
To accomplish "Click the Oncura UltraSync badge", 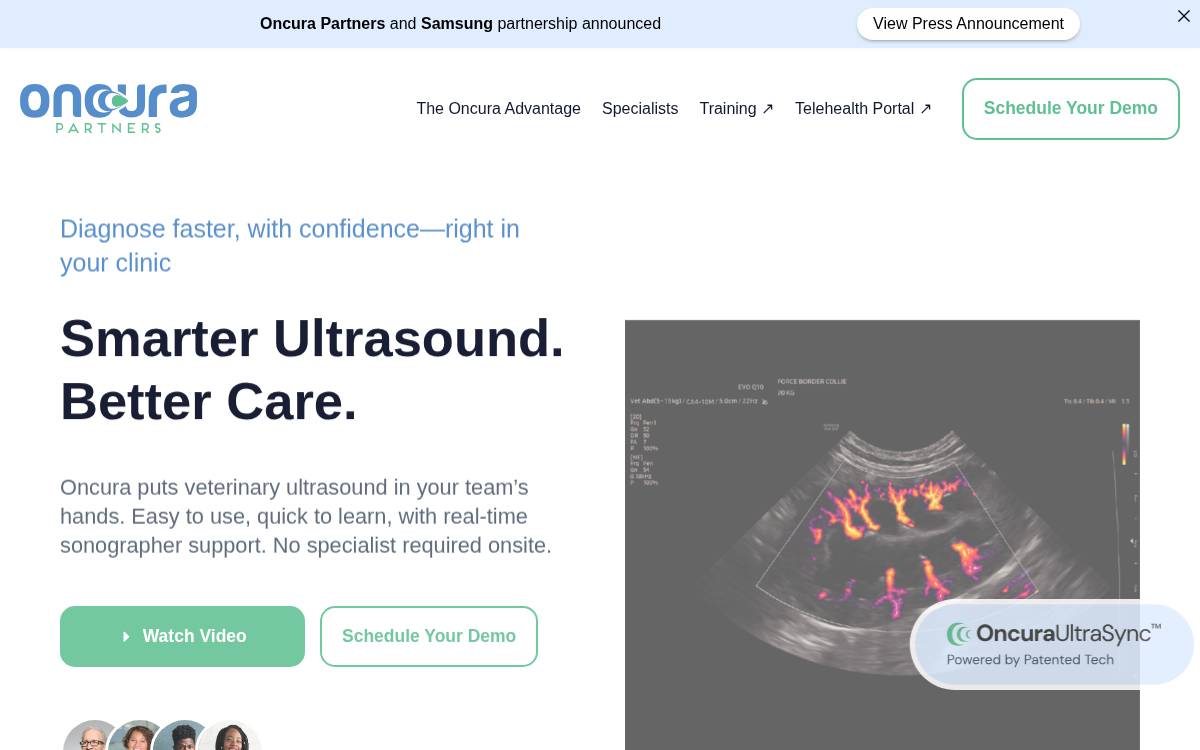I will click(x=1052, y=644).
